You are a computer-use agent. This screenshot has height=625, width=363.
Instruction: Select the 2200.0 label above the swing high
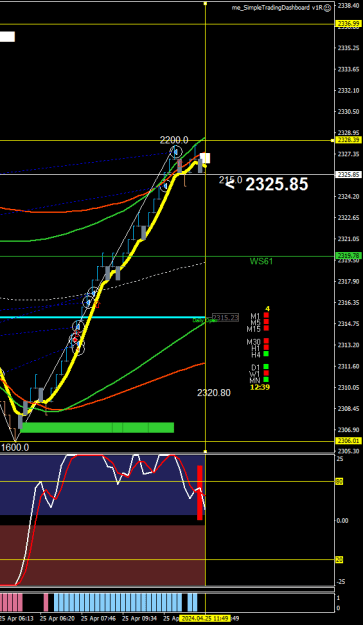click(x=174, y=140)
